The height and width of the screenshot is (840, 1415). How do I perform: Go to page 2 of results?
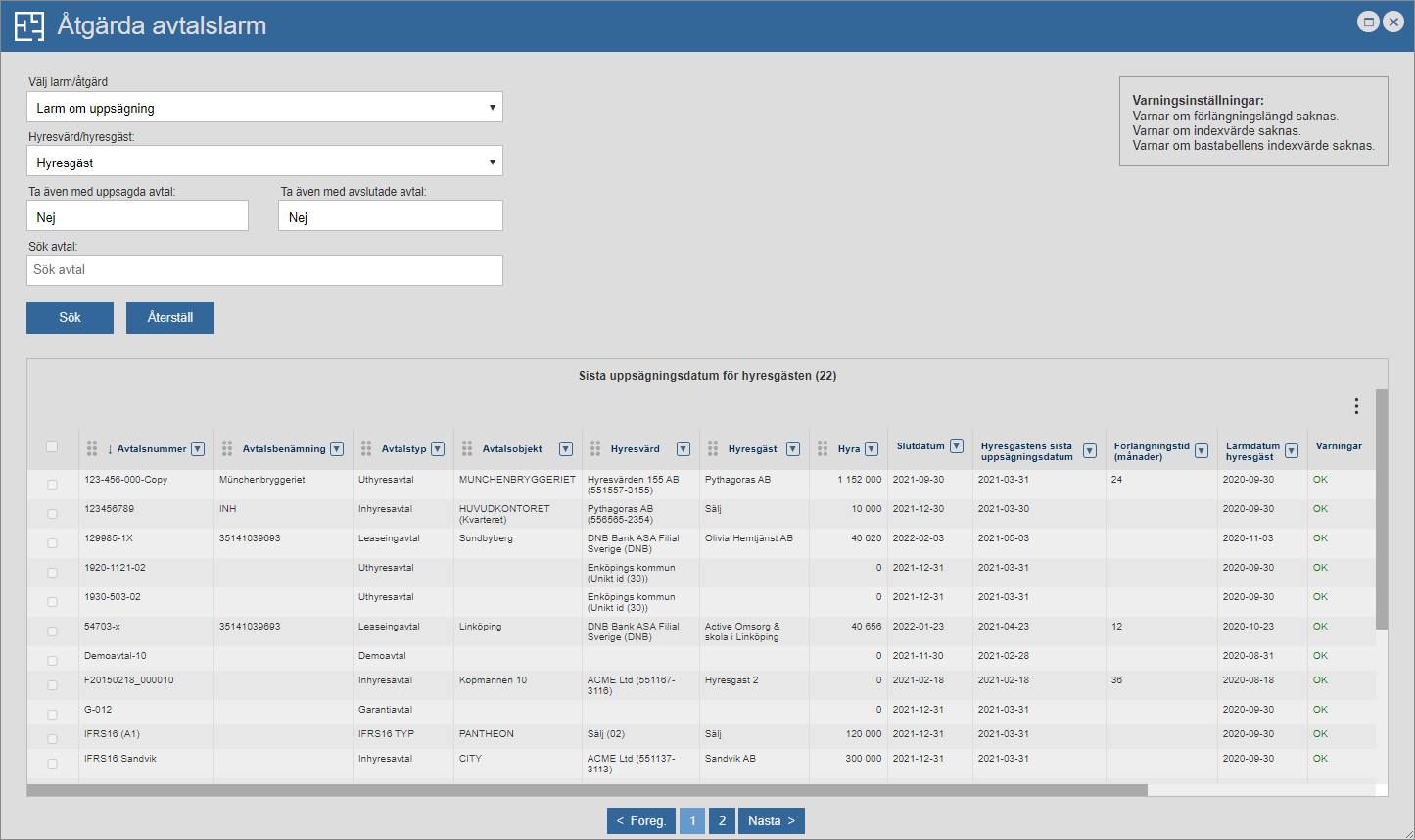[x=722, y=821]
